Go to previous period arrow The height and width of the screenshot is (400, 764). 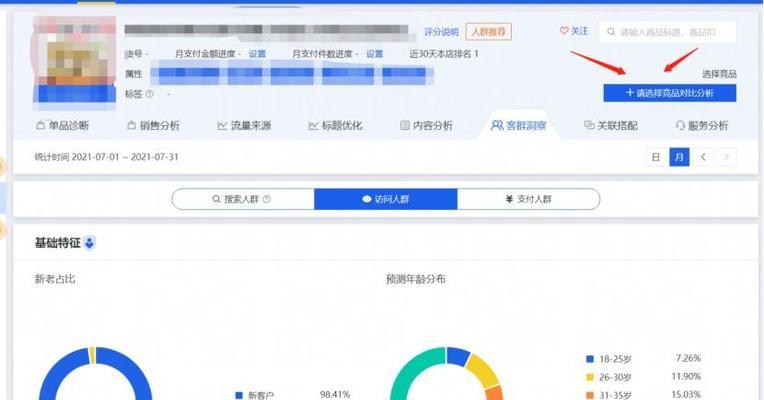(x=703, y=157)
